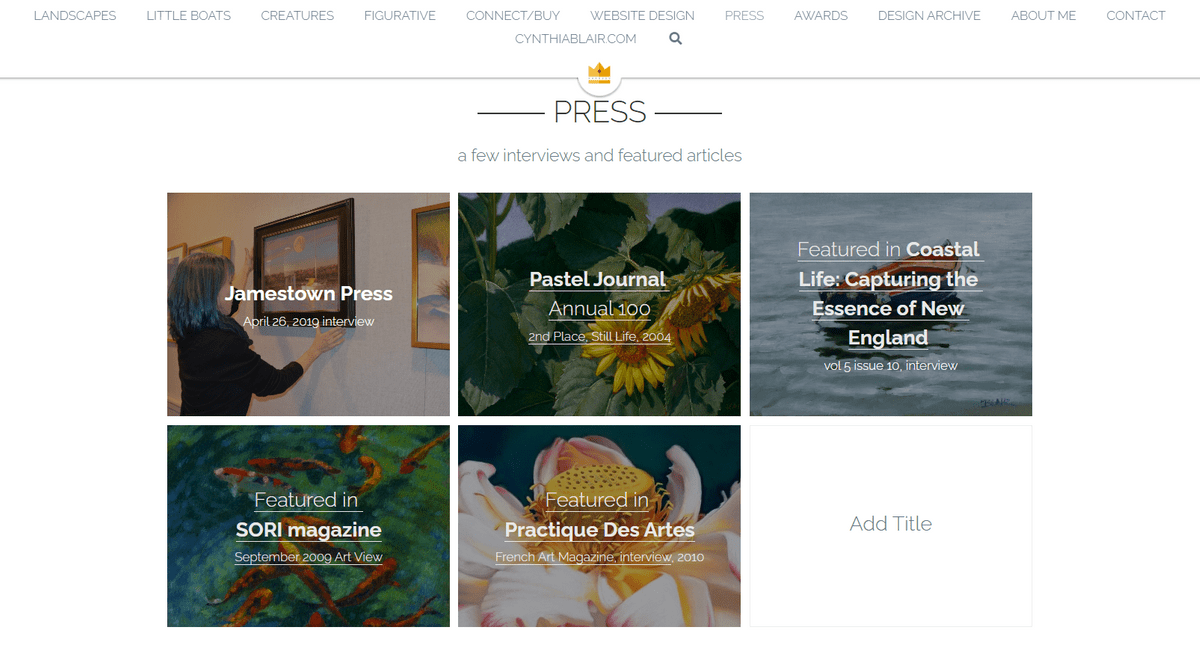The image size is (1200, 651).
Task: Open the Jamestown Press interview tile
Action: (x=308, y=304)
